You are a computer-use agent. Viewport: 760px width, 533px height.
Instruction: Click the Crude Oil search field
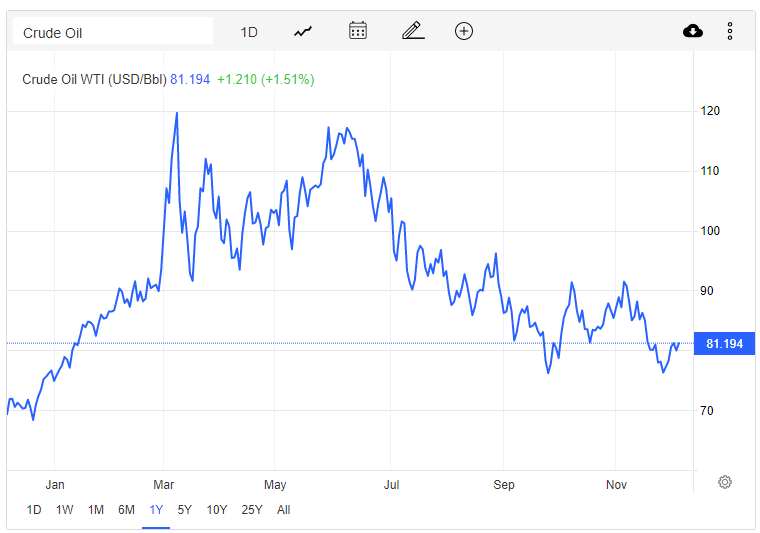point(112,31)
